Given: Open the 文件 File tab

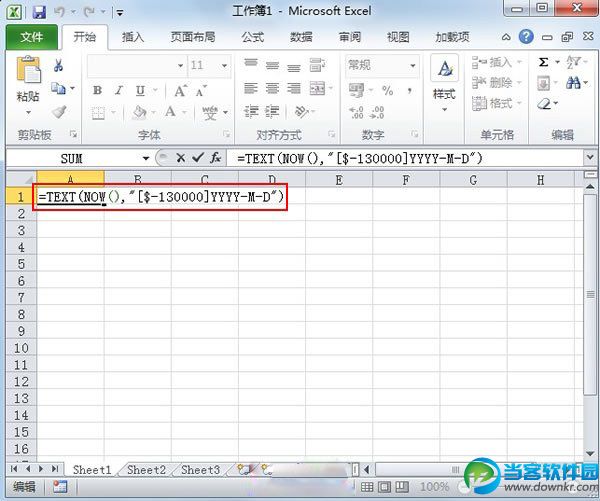Looking at the screenshot, I should 32,37.
